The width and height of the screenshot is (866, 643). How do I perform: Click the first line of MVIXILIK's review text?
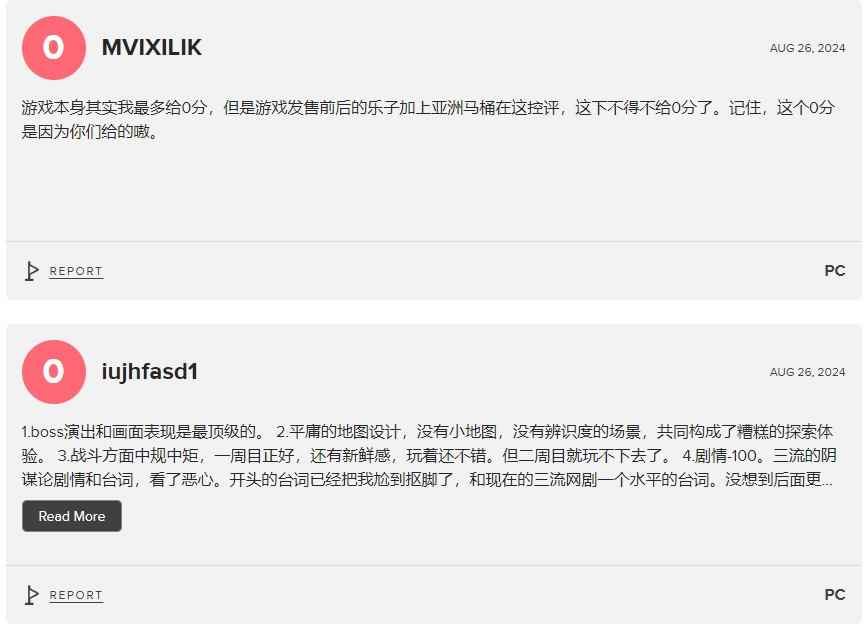428,107
